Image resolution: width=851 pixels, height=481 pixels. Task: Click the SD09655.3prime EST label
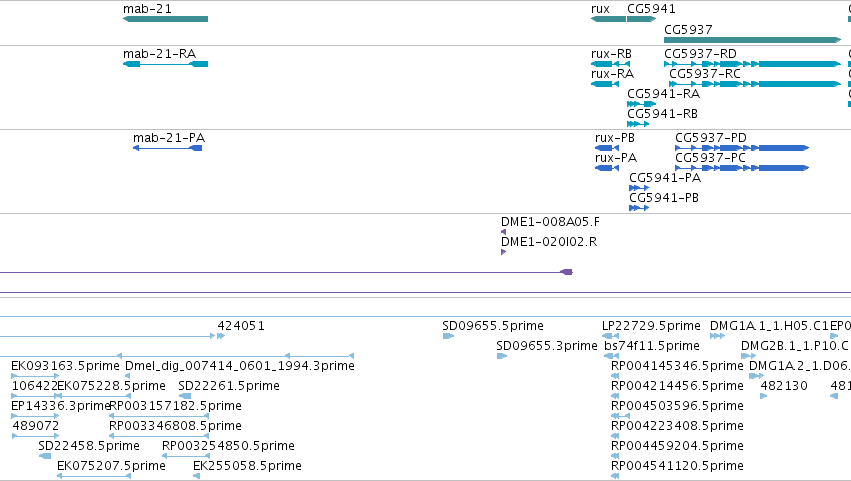(x=547, y=346)
